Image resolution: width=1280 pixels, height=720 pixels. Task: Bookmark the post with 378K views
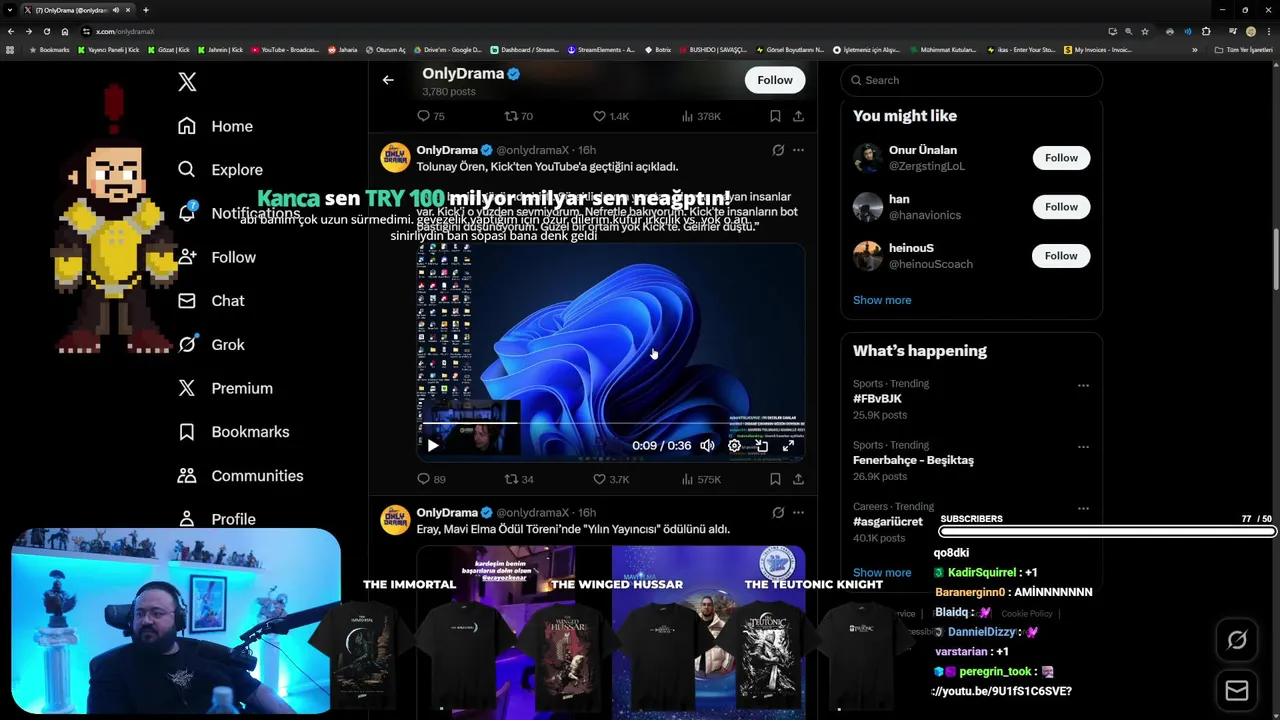point(775,116)
